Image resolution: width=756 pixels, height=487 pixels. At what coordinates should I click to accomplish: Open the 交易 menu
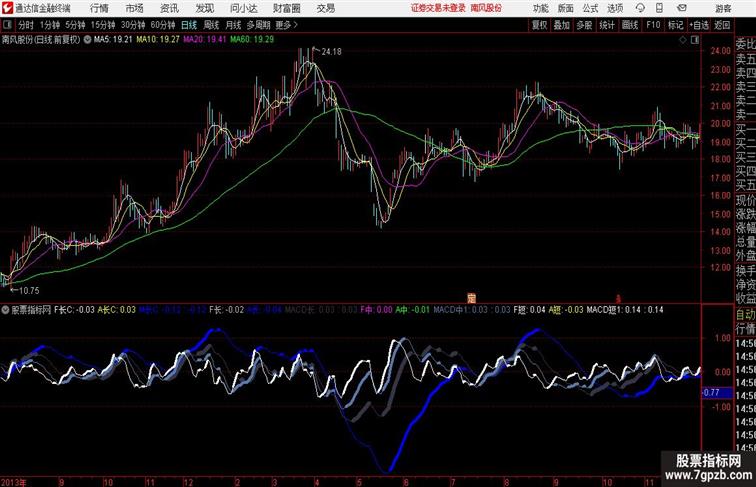[x=326, y=8]
